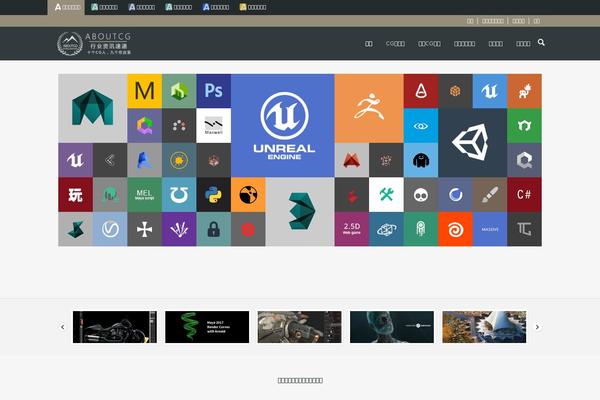Open the Maya 2017 Render Curves thumbnail
The image size is (600, 400).
point(207,327)
